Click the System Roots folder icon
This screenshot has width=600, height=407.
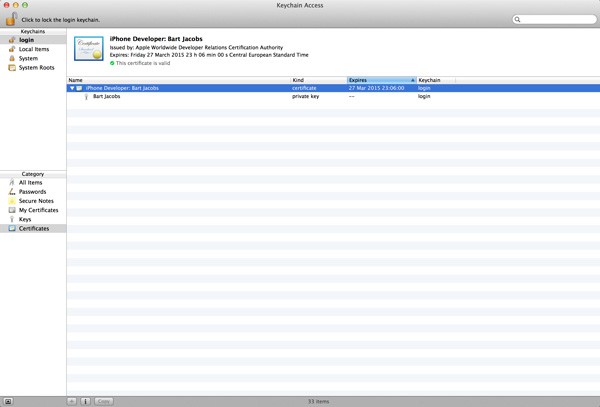tap(12, 67)
